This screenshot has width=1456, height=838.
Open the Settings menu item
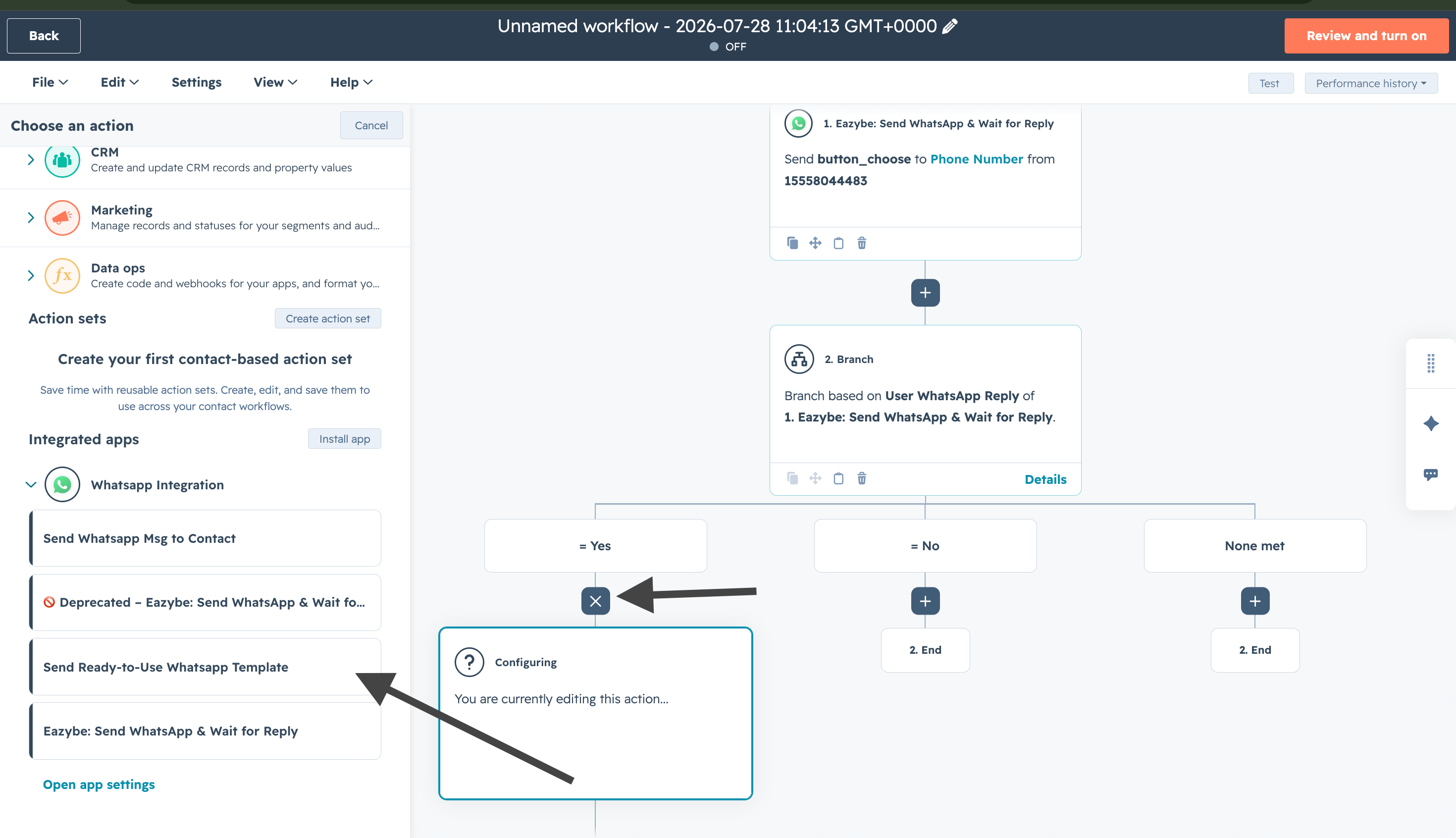click(x=196, y=82)
